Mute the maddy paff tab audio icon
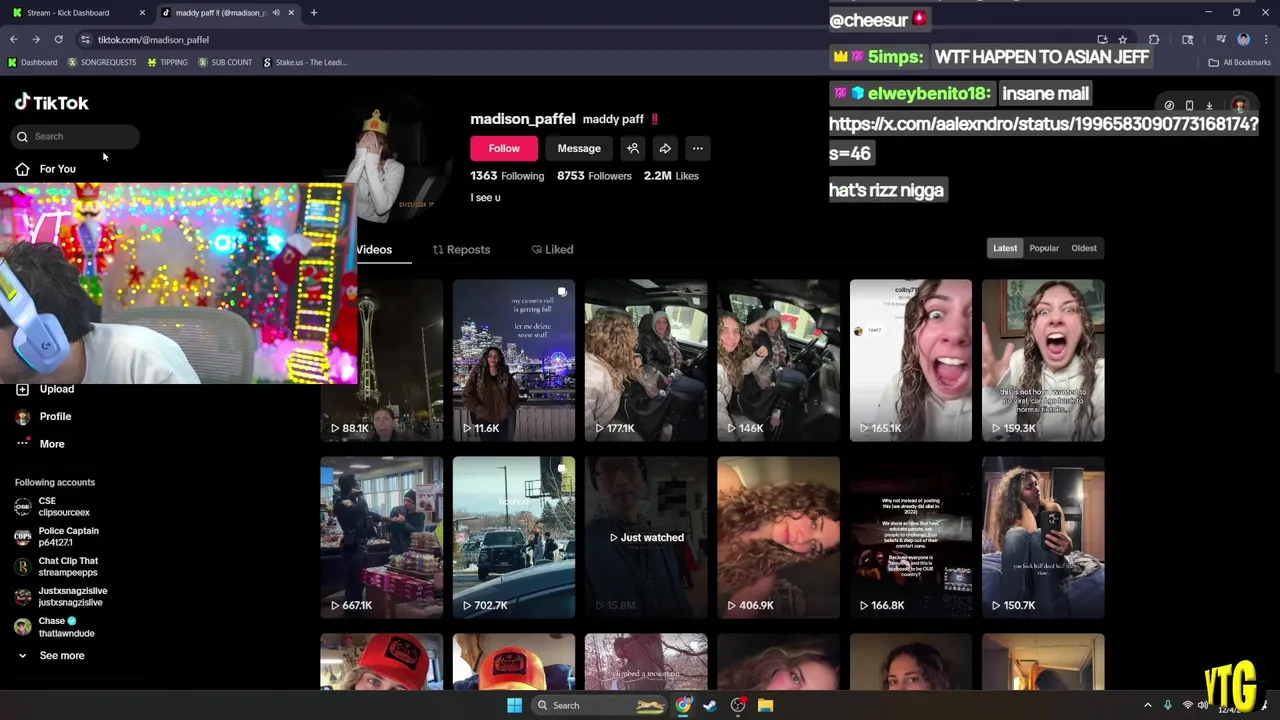Image resolution: width=1280 pixels, height=720 pixels. coord(276,13)
